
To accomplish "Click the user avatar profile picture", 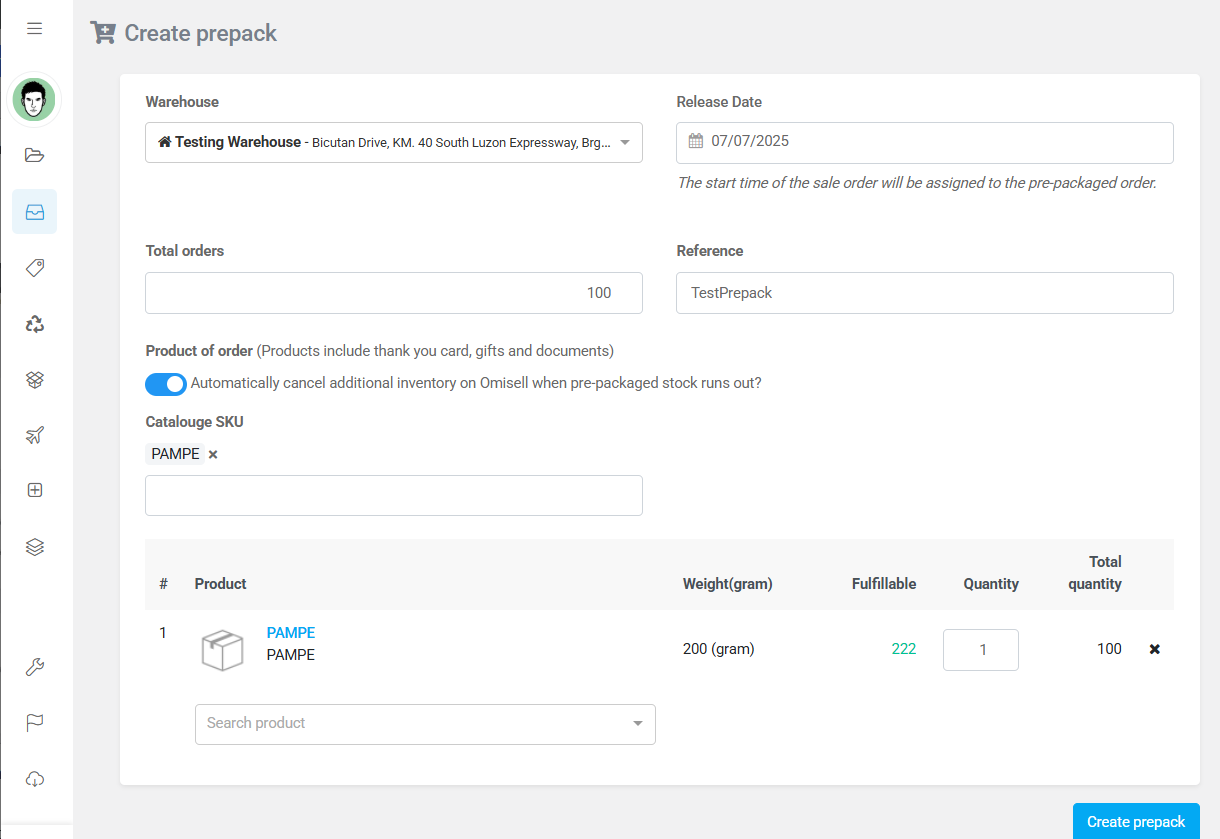I will [x=35, y=100].
